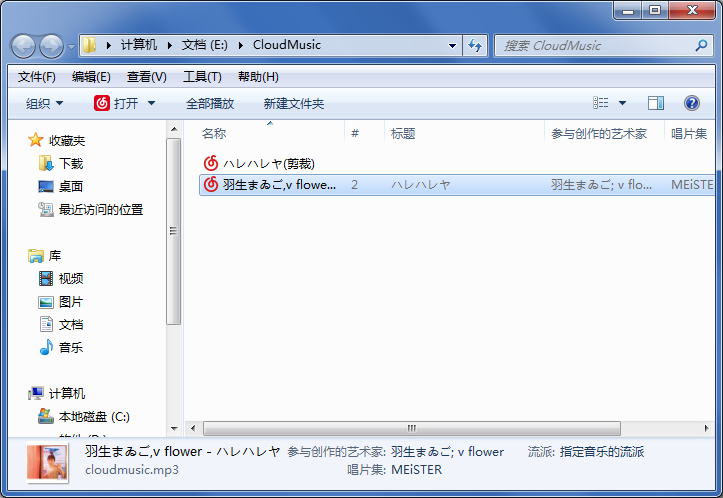Click the horizontal scrollbar in file list

click(x=410, y=428)
